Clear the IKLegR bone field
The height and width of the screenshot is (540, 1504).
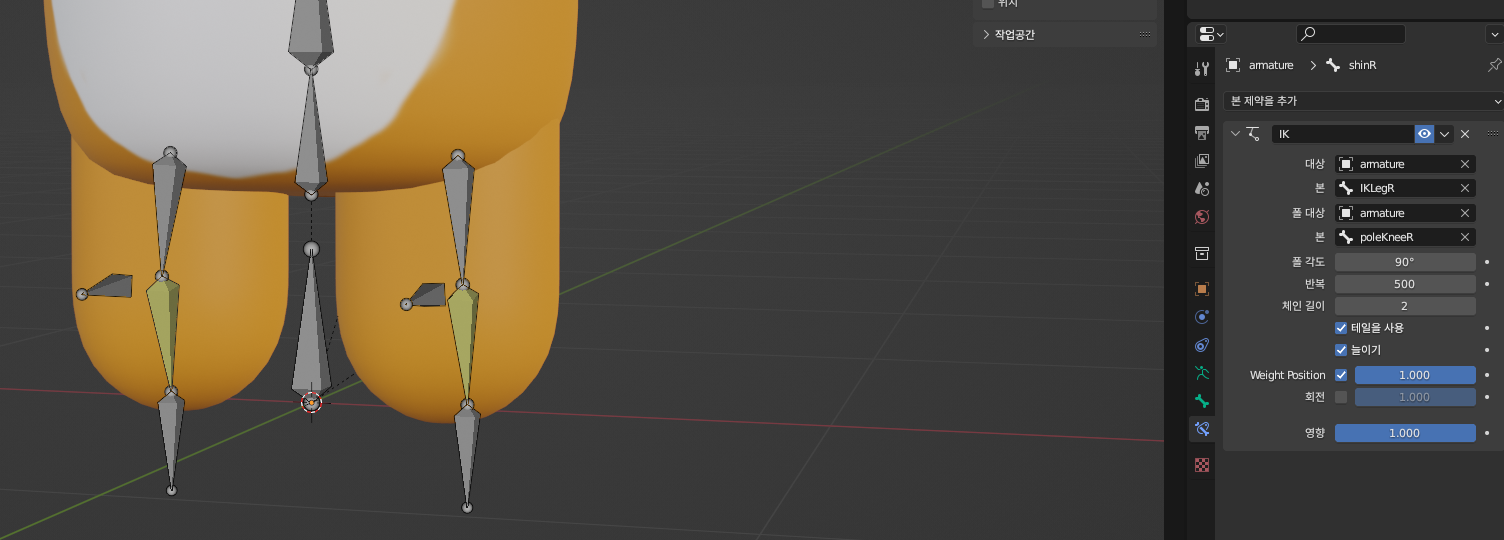1465,188
